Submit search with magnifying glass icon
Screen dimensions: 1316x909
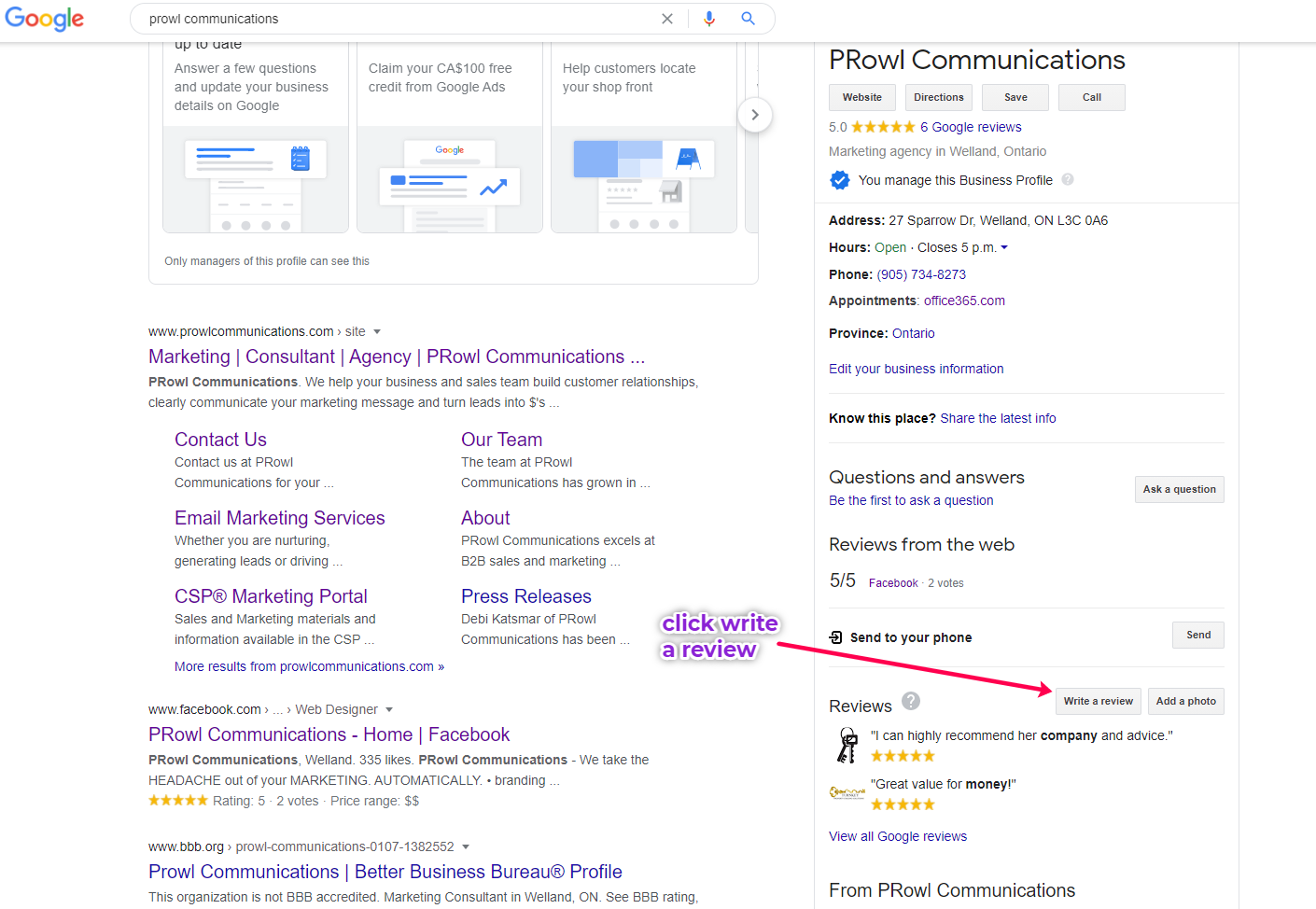pos(748,19)
